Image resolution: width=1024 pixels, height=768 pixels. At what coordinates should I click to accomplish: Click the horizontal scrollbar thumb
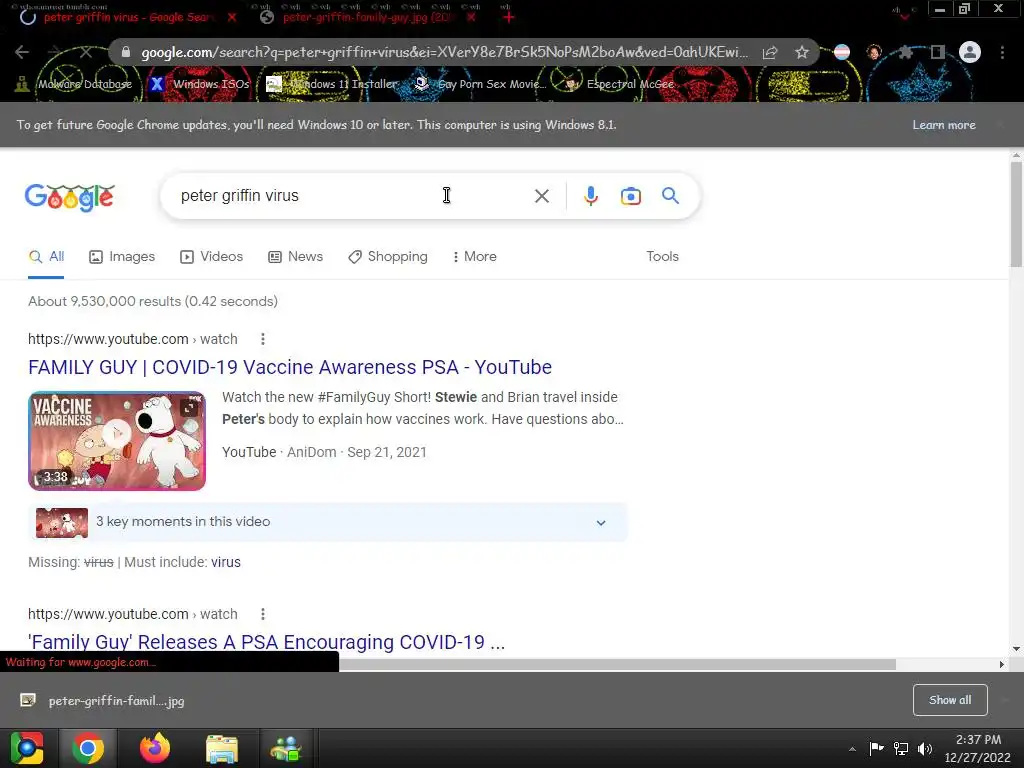click(x=617, y=664)
